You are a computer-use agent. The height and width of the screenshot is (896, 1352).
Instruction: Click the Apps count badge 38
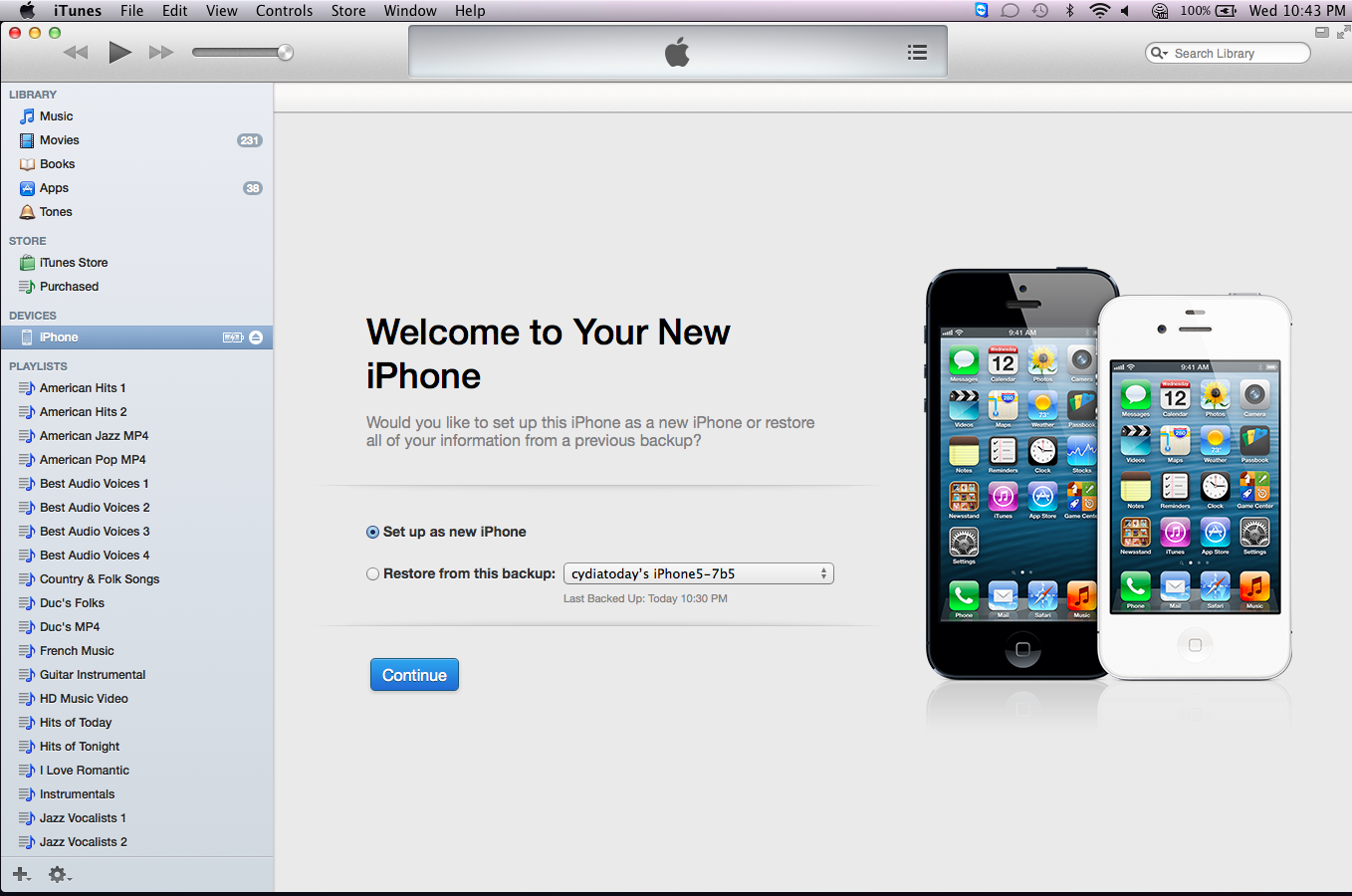253,188
